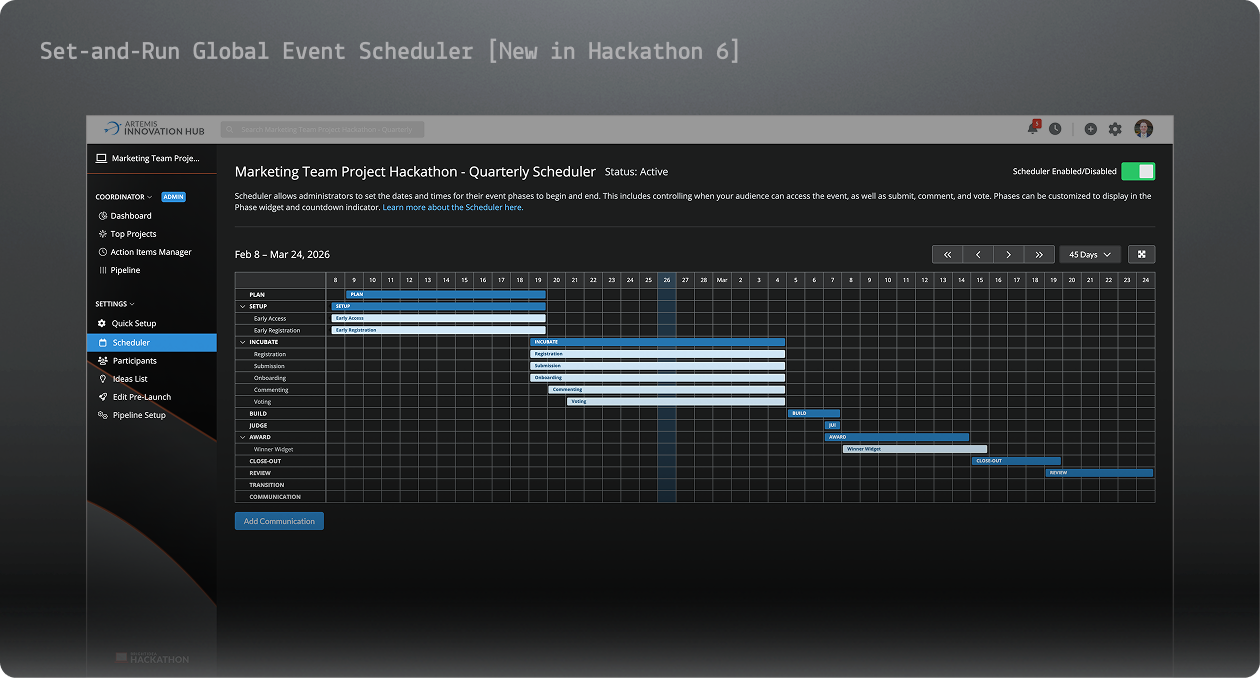
Task: Collapse the SETUP phase row
Action: click(x=242, y=306)
